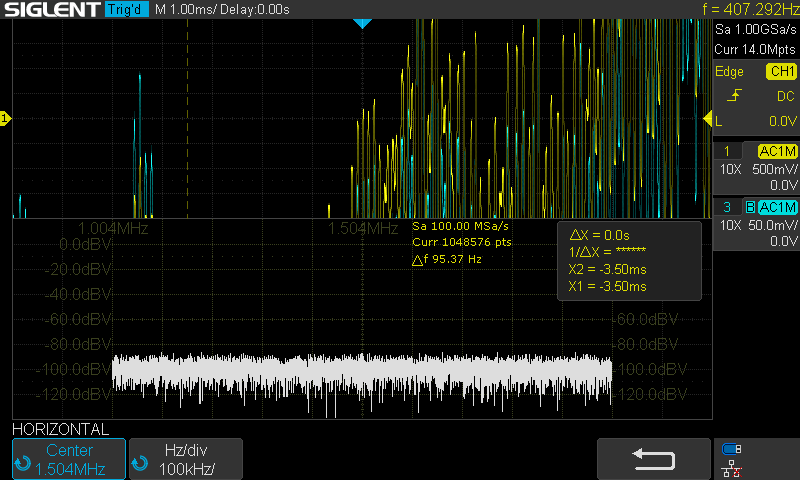Click the rotary knob icon beside Center

click(x=22, y=464)
